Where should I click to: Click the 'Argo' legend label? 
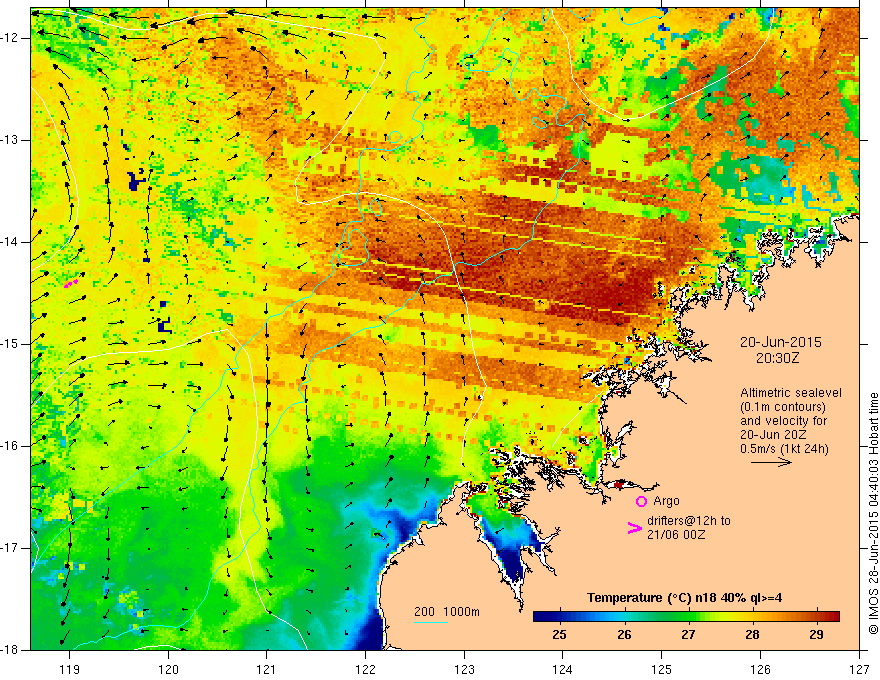click(666, 501)
